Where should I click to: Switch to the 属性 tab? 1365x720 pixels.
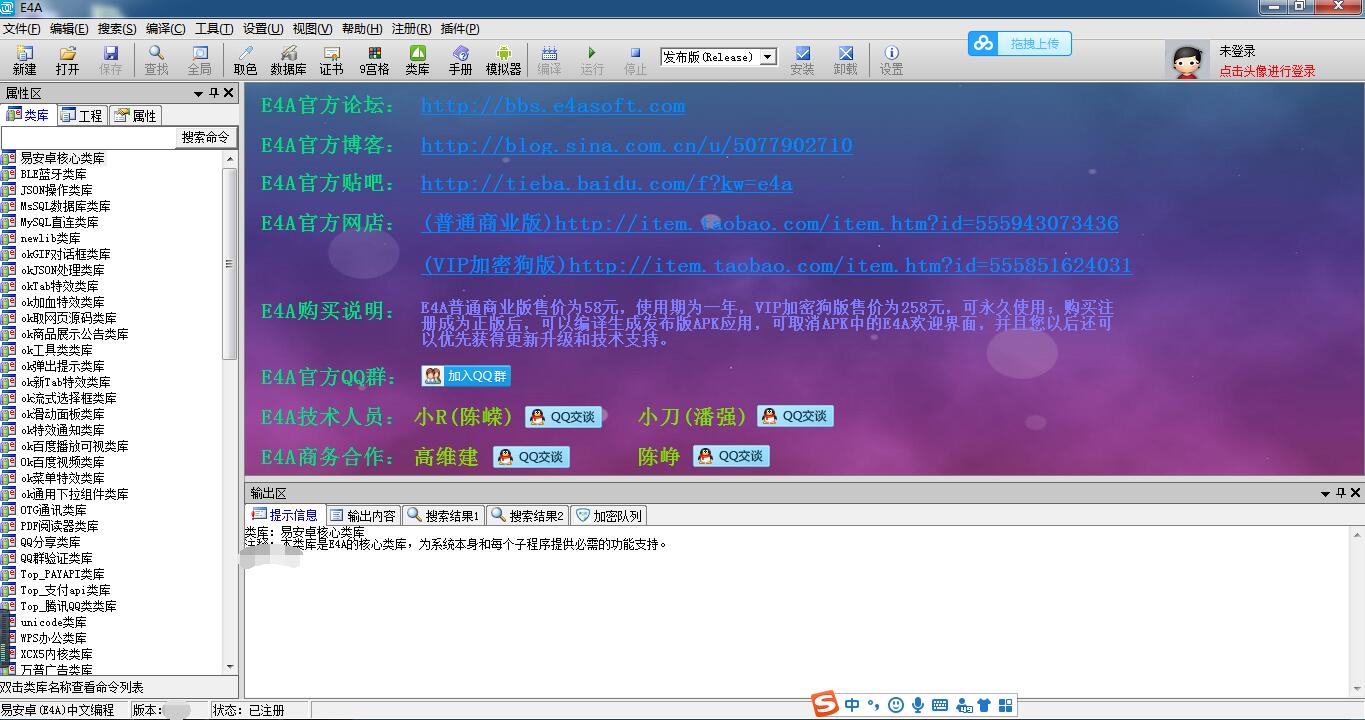pyautogui.click(x=135, y=115)
